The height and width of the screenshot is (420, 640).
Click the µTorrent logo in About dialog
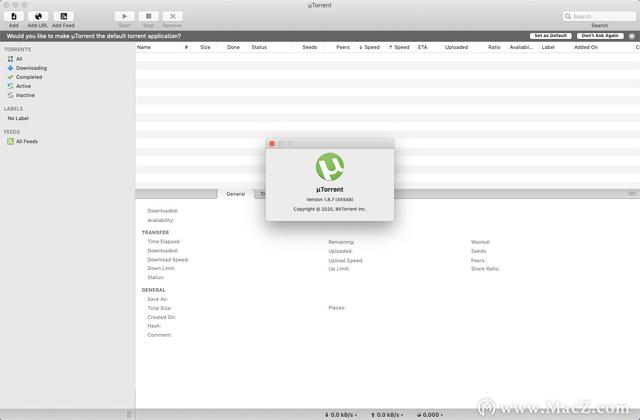330,167
